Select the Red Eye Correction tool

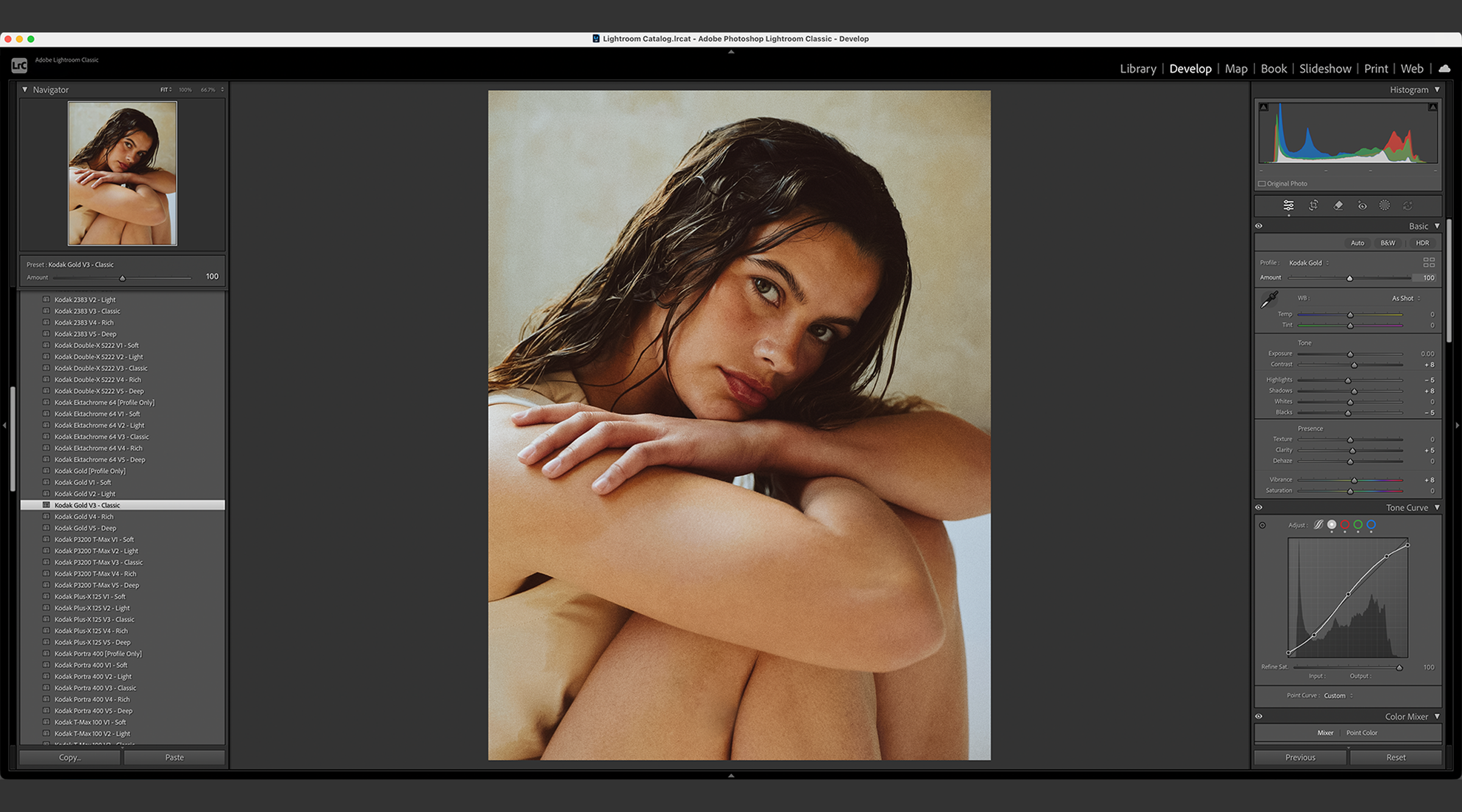(x=1362, y=206)
